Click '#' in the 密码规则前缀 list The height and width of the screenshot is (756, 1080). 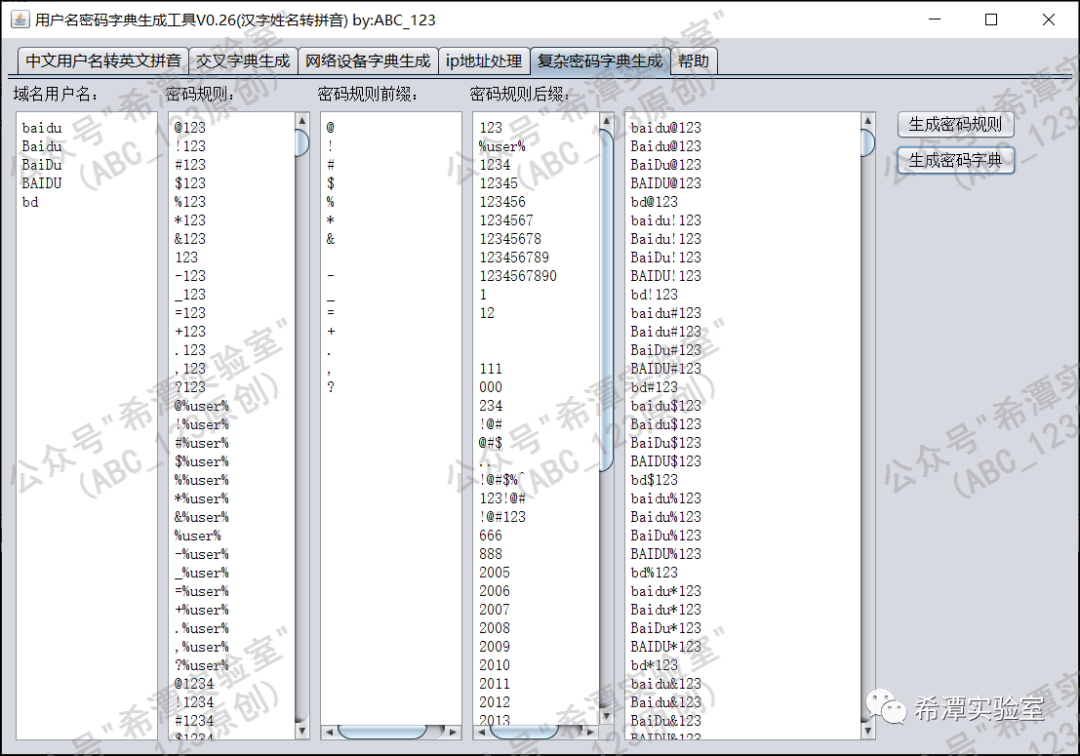[x=331, y=165]
